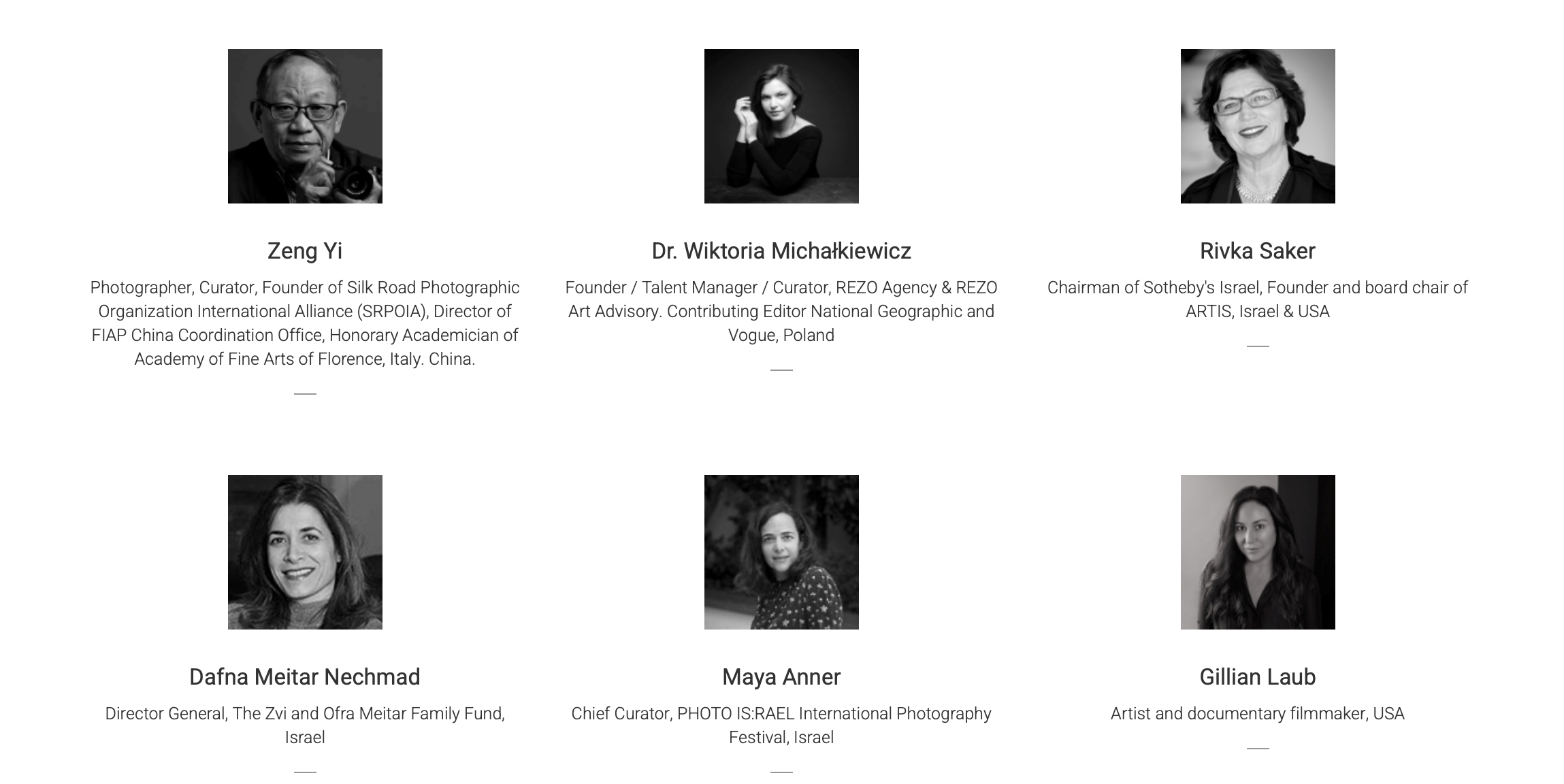Click the Zvi and Ofra Meitar Fund text
Image resolution: width=1564 pixels, height=784 pixels.
(x=305, y=725)
